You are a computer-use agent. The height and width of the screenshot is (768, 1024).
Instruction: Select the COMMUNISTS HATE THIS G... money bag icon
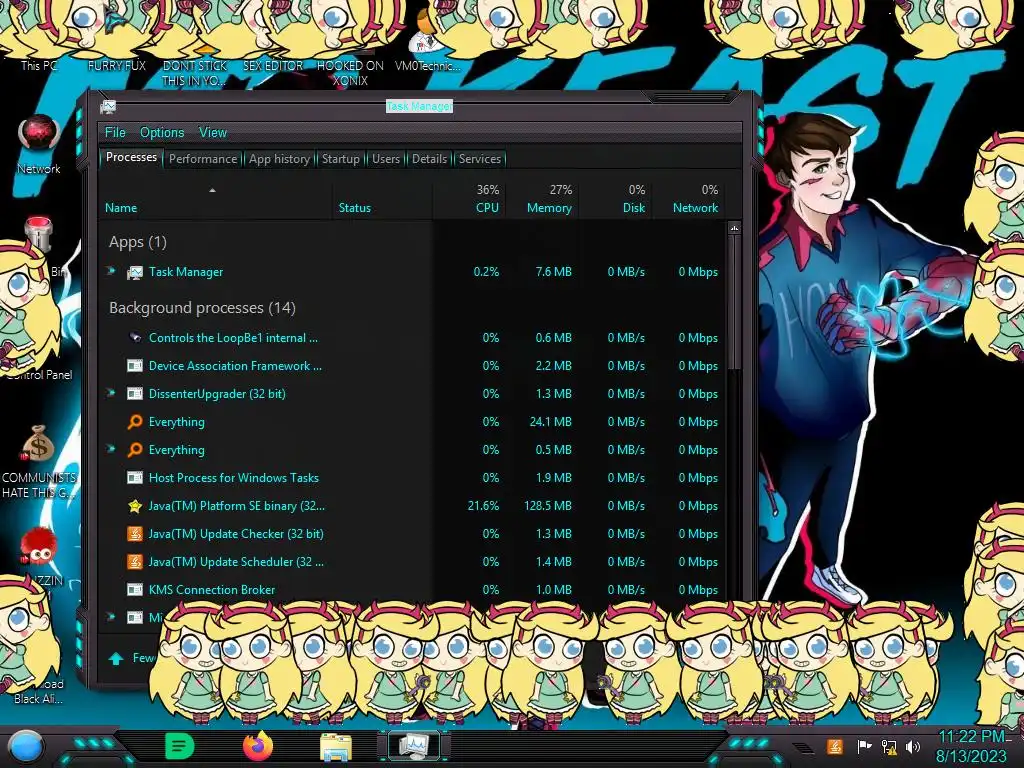pos(38,445)
